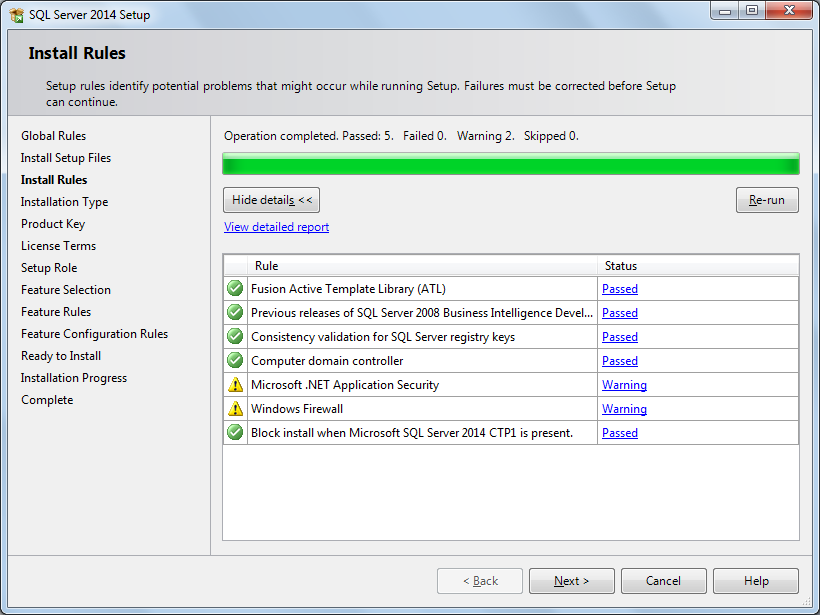Click Microsoft .NET Application Security rule text
The image size is (820, 615).
click(x=345, y=385)
